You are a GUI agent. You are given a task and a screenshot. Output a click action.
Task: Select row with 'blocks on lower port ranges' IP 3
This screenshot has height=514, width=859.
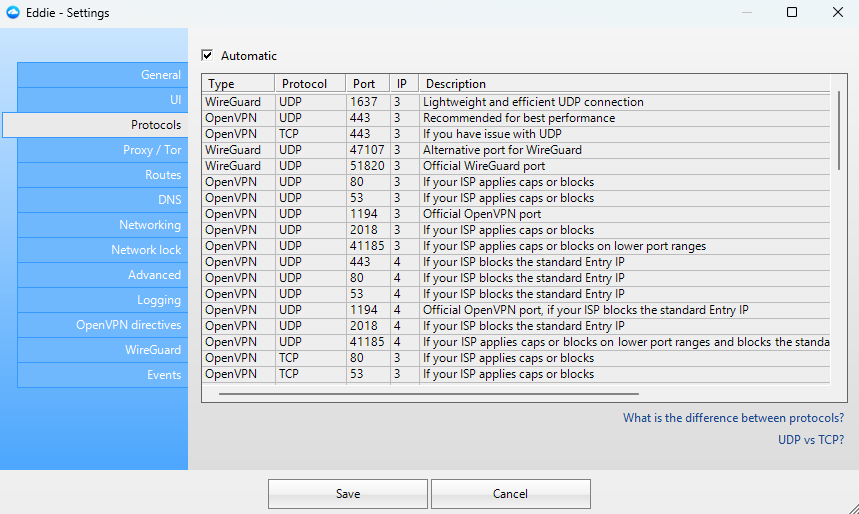point(516,246)
